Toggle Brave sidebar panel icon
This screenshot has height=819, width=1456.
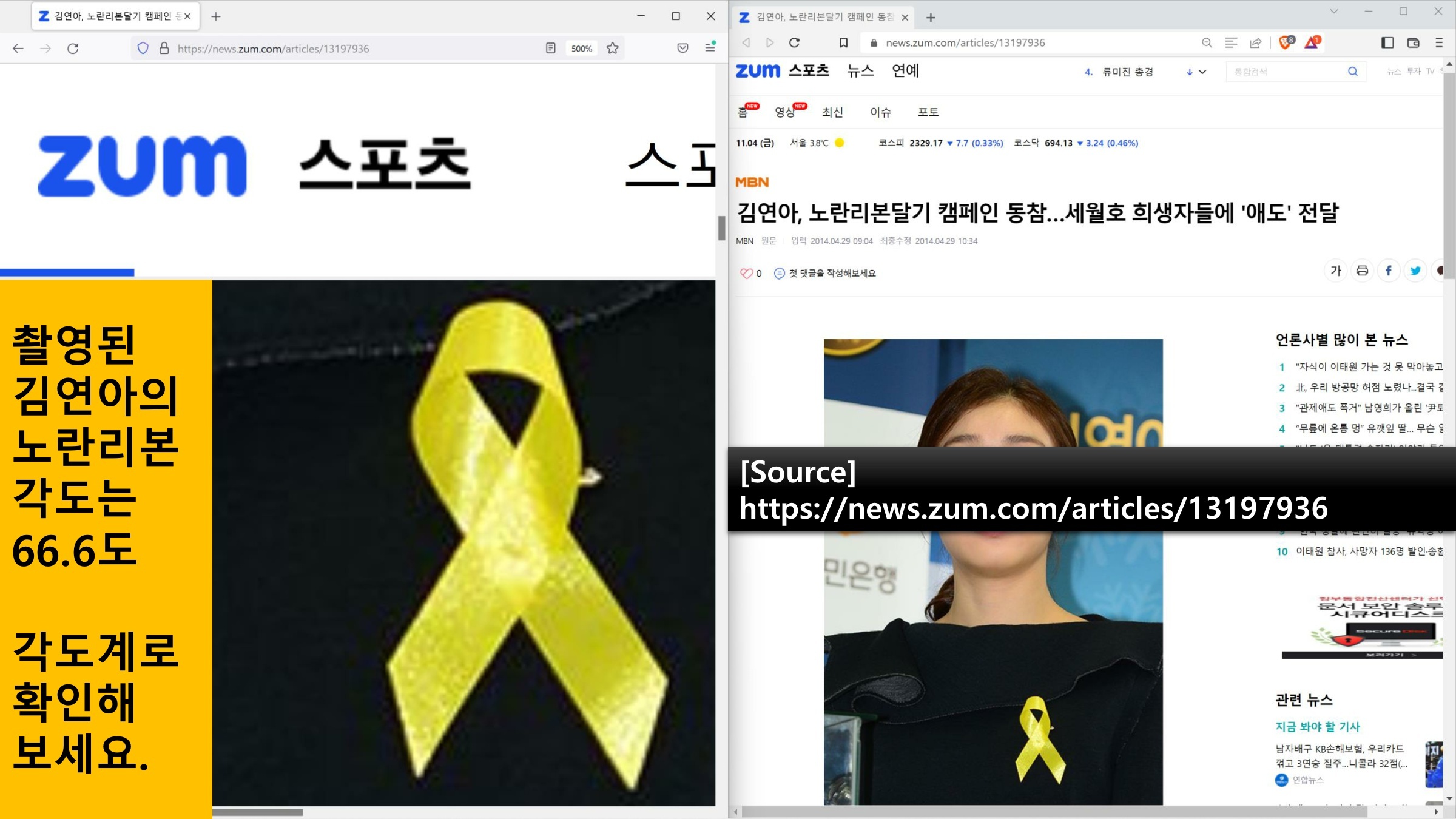(1387, 42)
